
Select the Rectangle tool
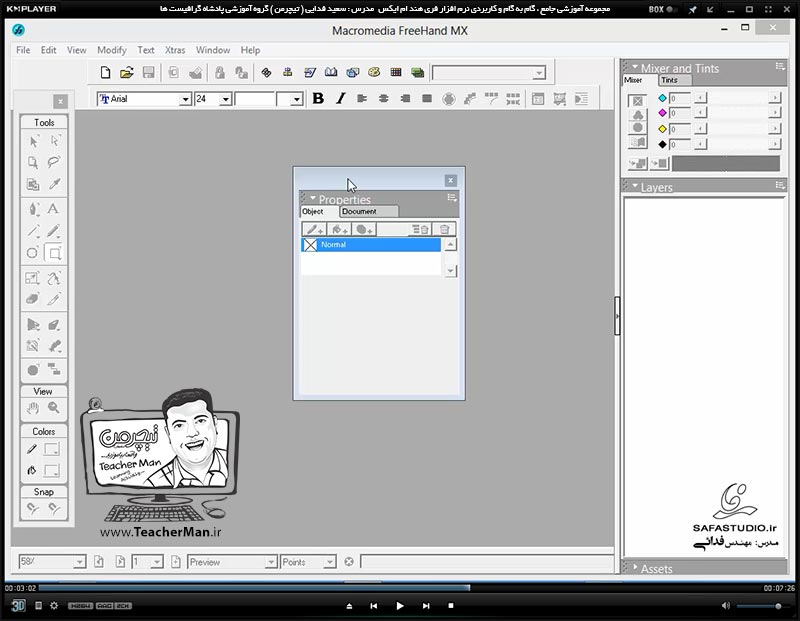tap(54, 253)
